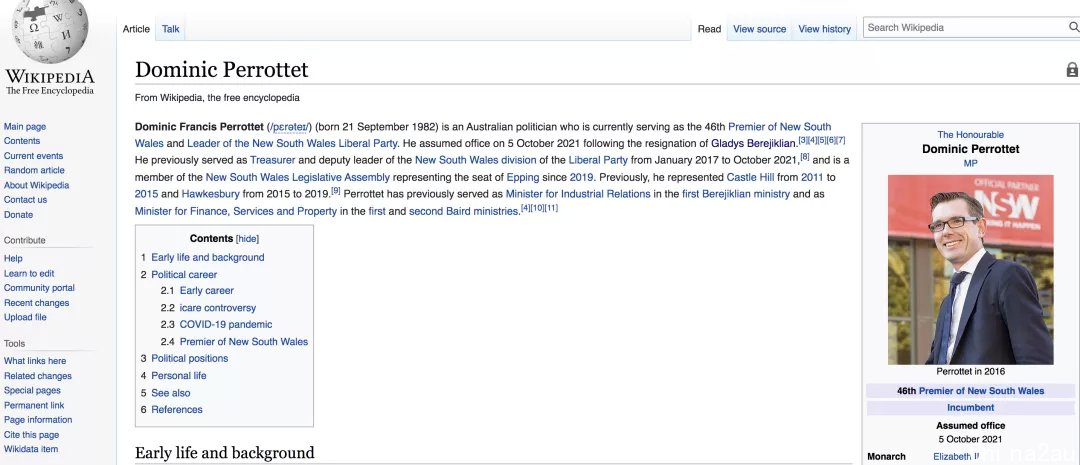Open the Castle Hill link
This screenshot has width=1080, height=465.
[750, 178]
